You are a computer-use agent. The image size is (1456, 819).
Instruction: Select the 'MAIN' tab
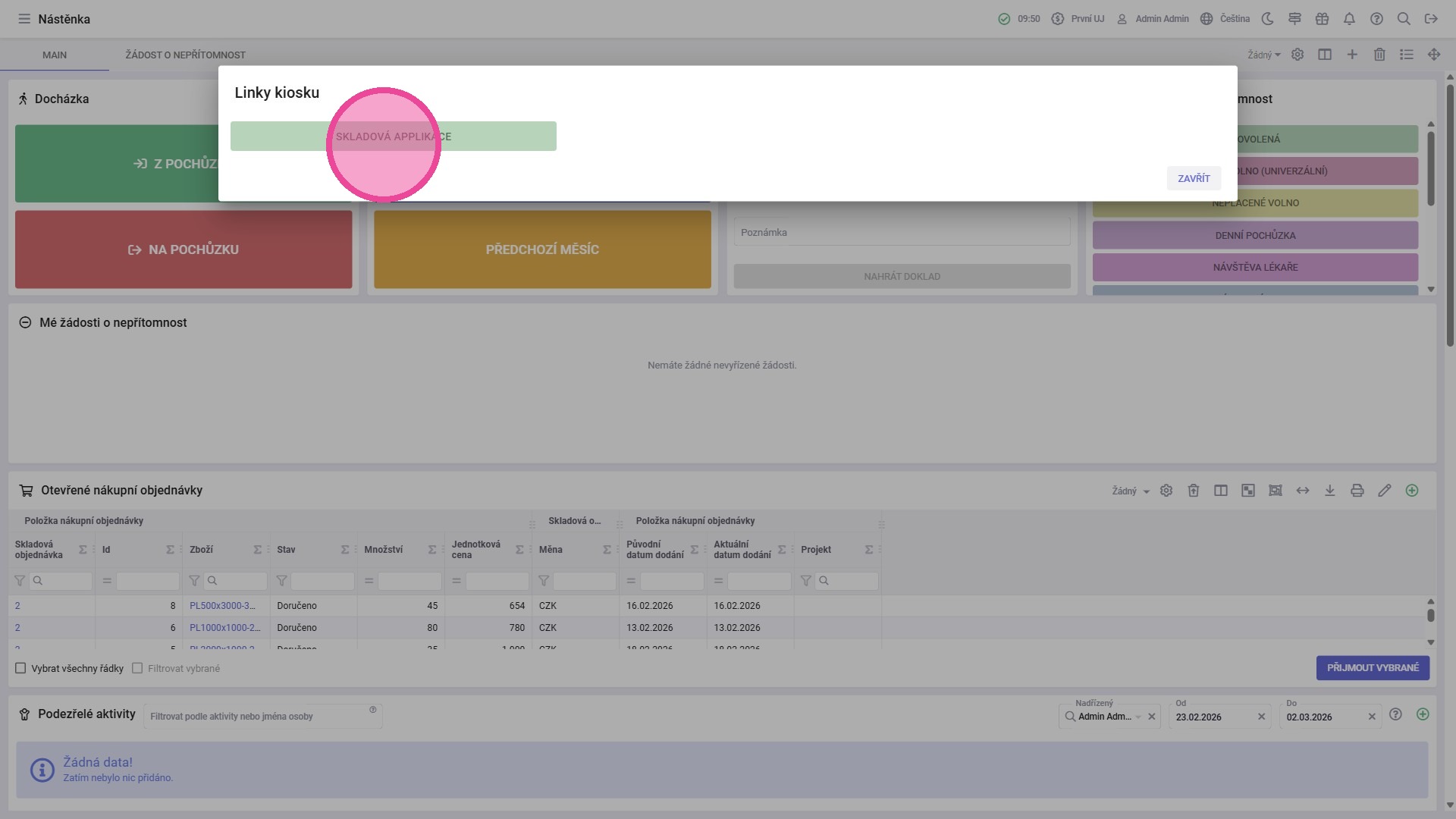tap(55, 55)
